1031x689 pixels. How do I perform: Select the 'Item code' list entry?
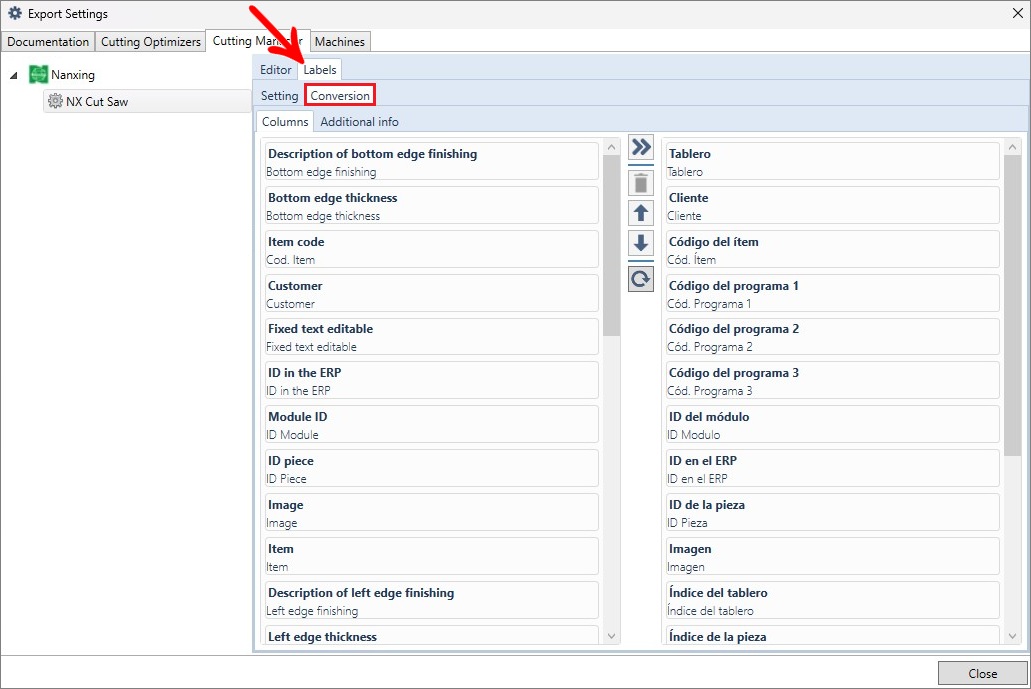(x=432, y=249)
